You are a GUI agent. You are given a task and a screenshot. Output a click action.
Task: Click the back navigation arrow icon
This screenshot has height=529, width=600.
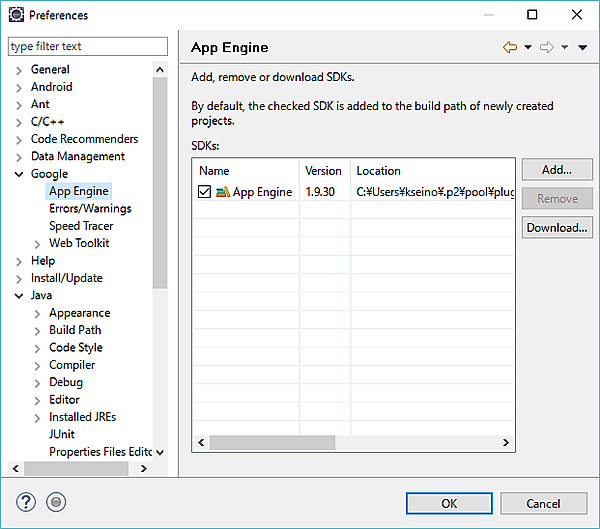click(510, 48)
